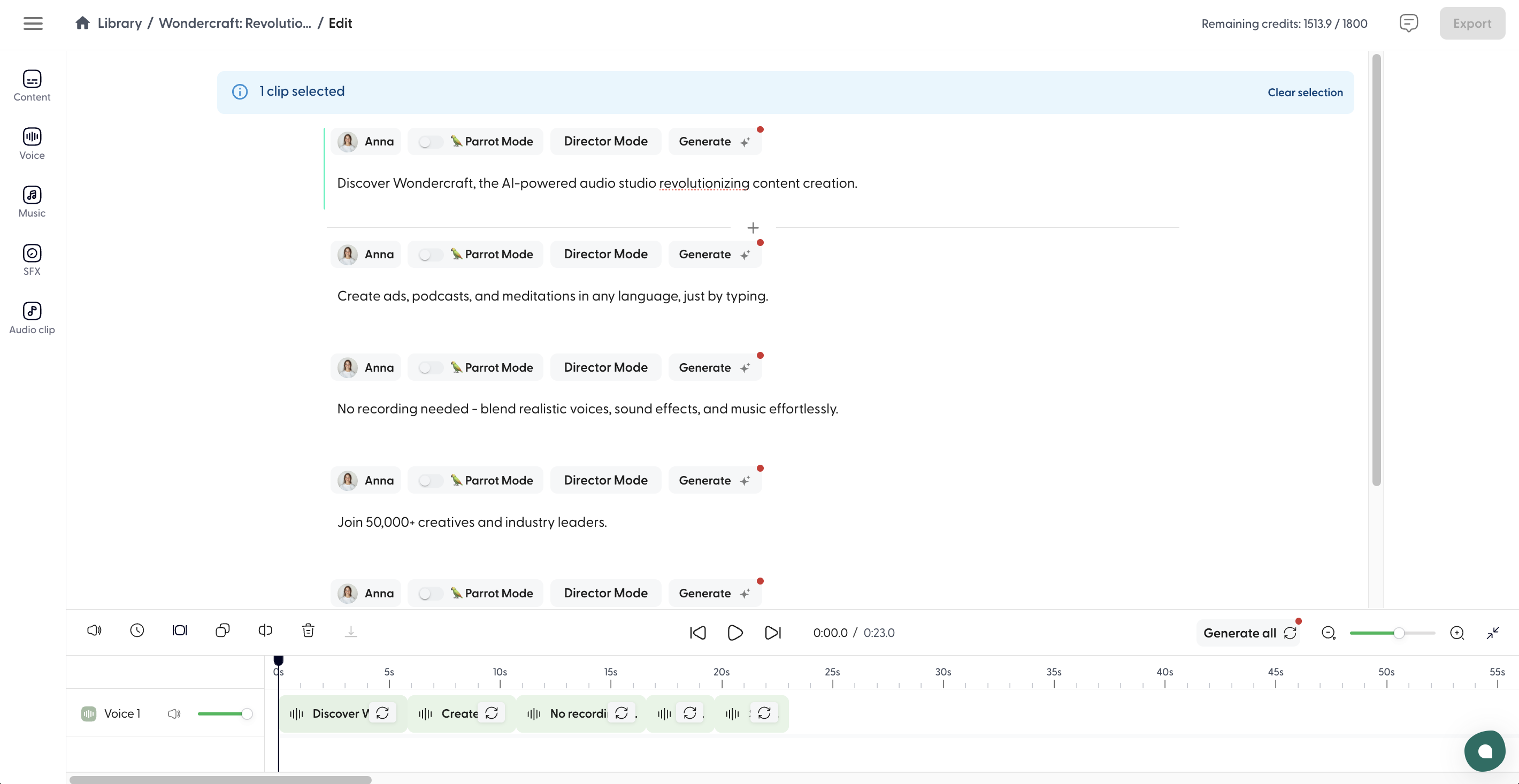Click the clock duration tool icon
Image resolution: width=1519 pixels, height=784 pixels.
point(137,631)
